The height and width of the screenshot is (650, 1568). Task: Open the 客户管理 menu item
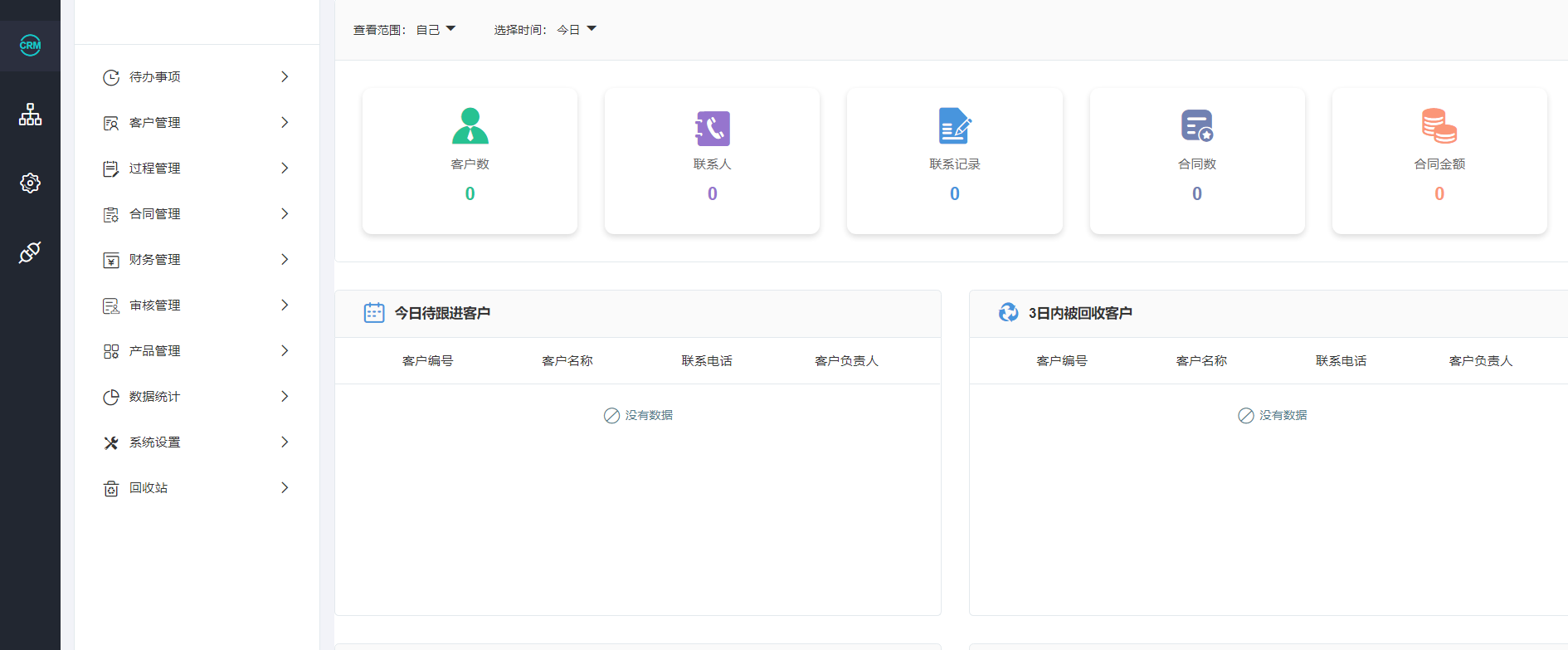(x=197, y=122)
